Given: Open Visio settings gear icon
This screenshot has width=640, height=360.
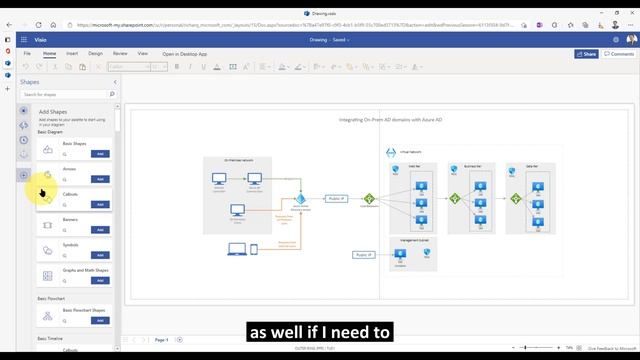Looking at the screenshot, I should coord(616,40).
